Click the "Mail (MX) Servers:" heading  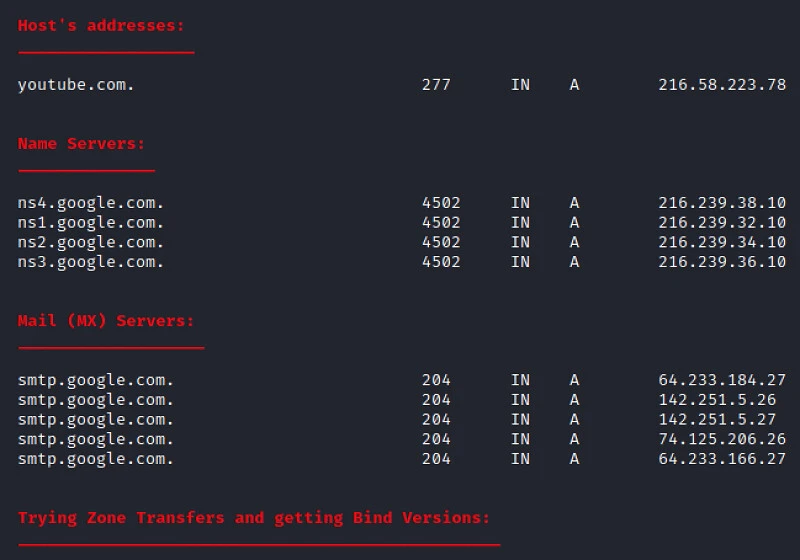click(106, 321)
